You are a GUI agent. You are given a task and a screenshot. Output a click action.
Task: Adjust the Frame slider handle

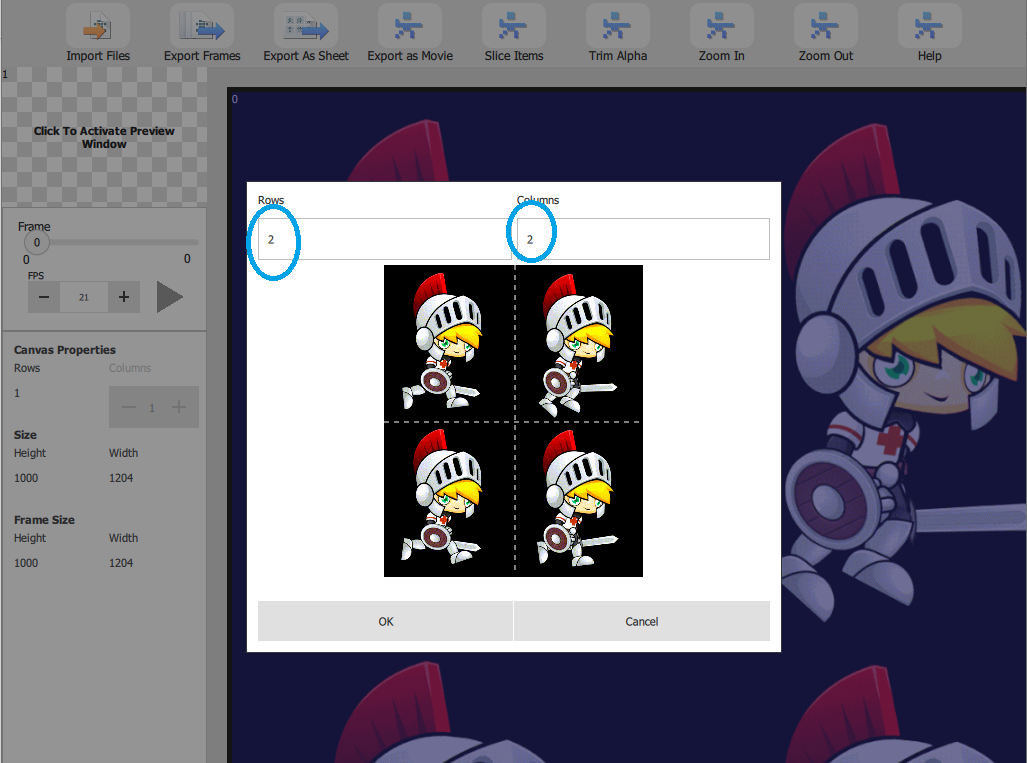pos(37,242)
